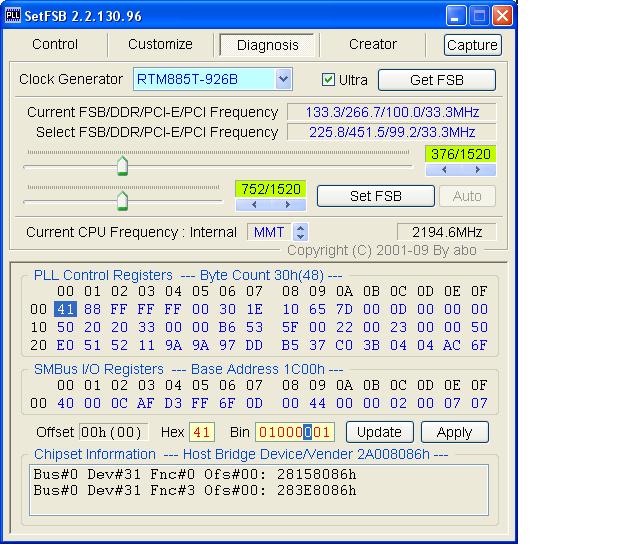The height and width of the screenshot is (544, 640).
Task: Click the Set FSB button
Action: tap(376, 196)
